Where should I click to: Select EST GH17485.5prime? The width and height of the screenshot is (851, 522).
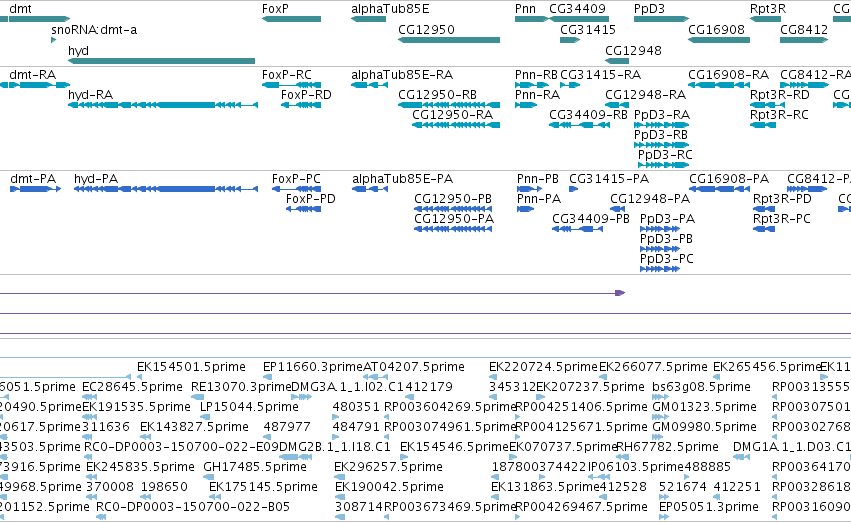[255, 467]
